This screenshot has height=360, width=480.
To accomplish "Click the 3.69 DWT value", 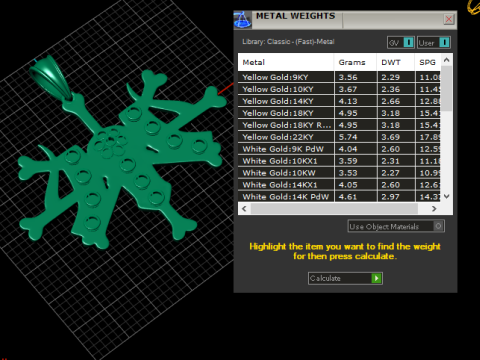I will (390, 137).
